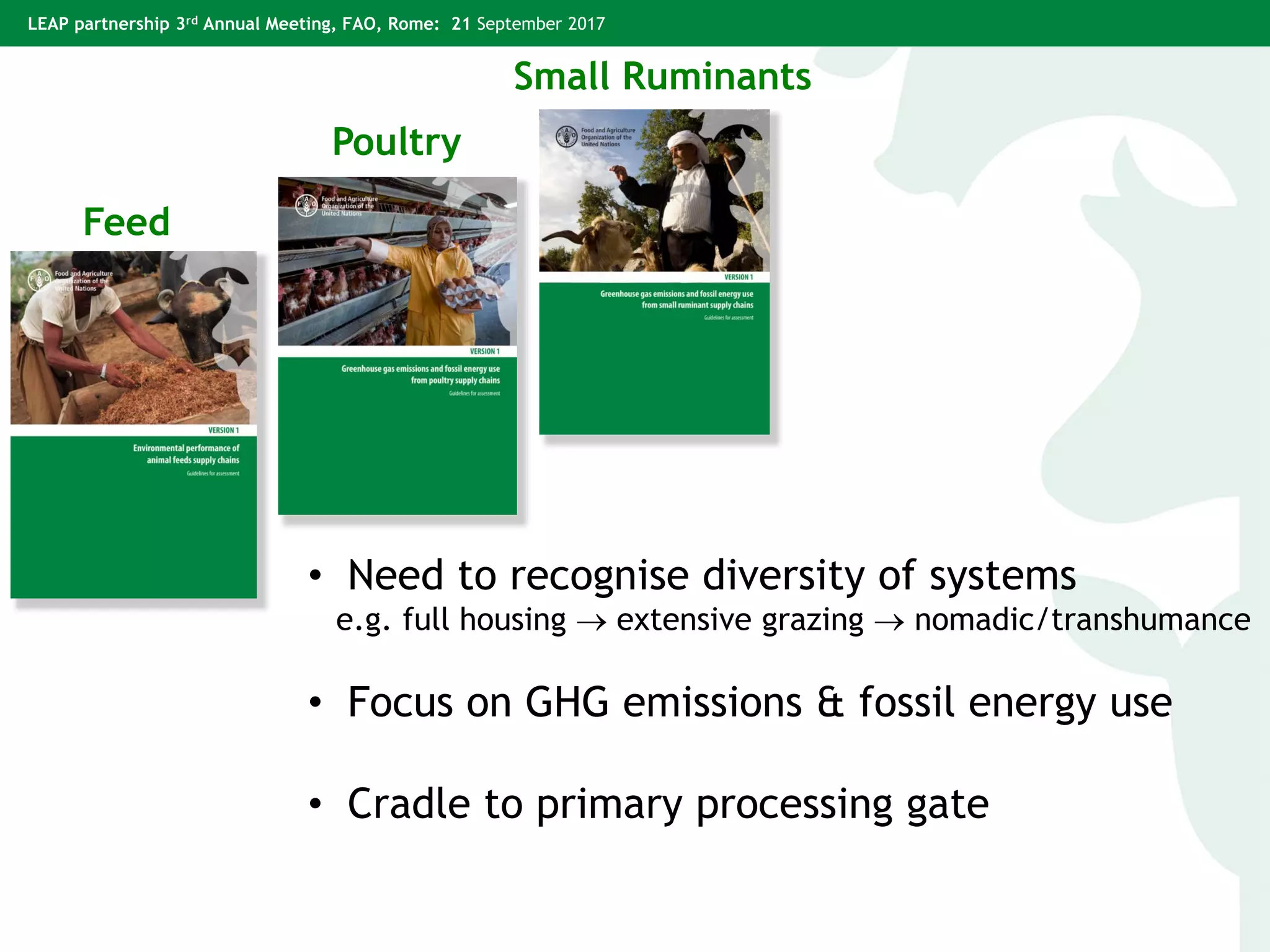Click 'VERSION 1' on Small Ruminants cover
Screen dimensions: 1270x952
click(x=739, y=277)
